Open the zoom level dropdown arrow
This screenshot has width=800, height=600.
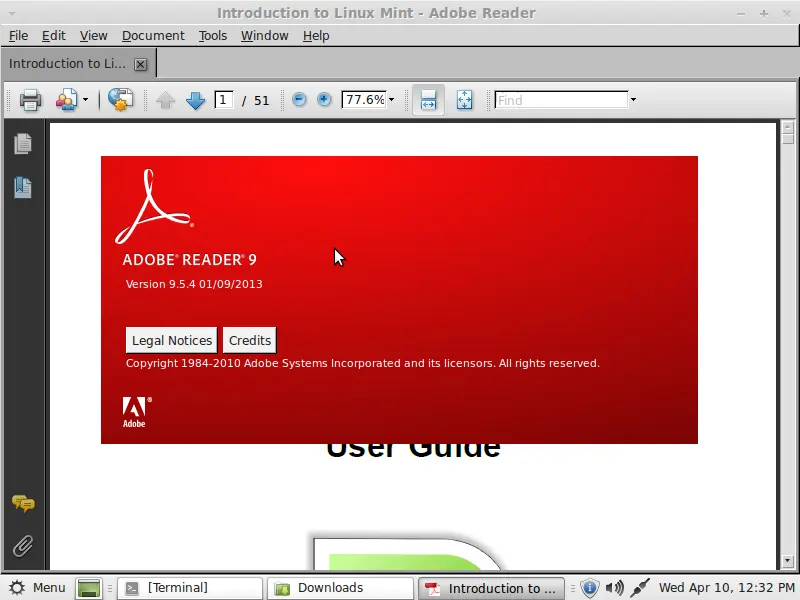click(x=391, y=99)
